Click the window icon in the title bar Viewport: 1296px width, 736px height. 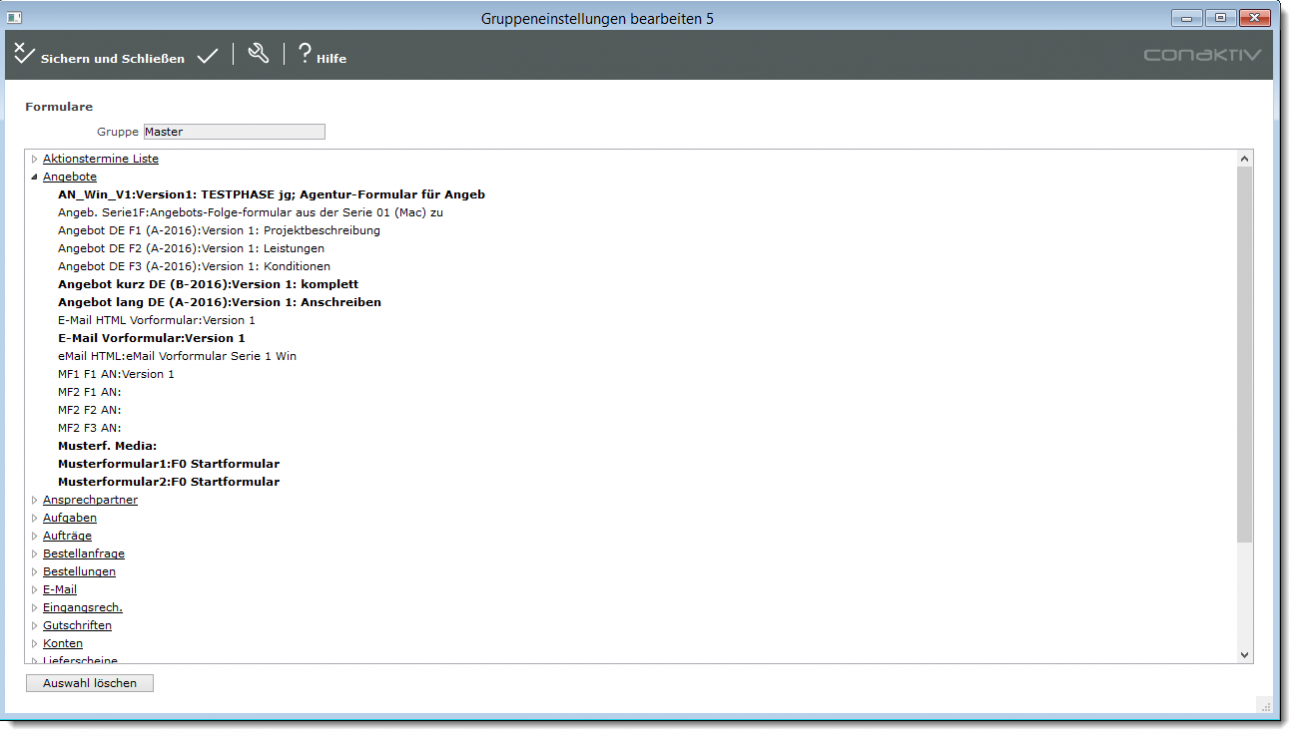(14, 18)
